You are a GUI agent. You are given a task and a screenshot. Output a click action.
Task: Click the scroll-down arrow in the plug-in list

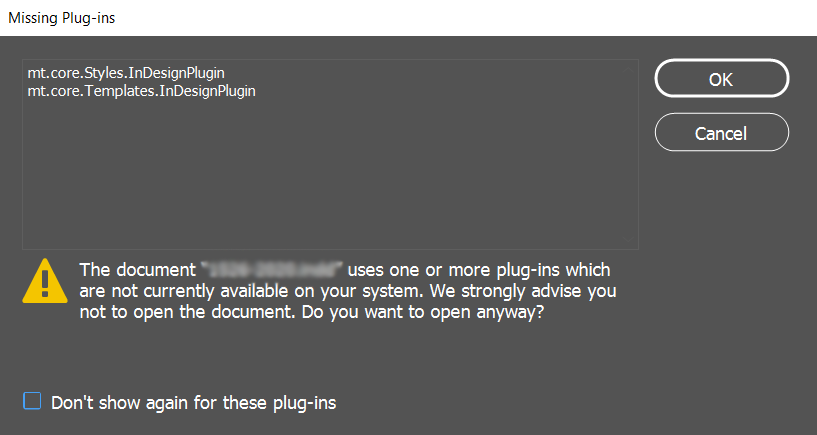(628, 240)
